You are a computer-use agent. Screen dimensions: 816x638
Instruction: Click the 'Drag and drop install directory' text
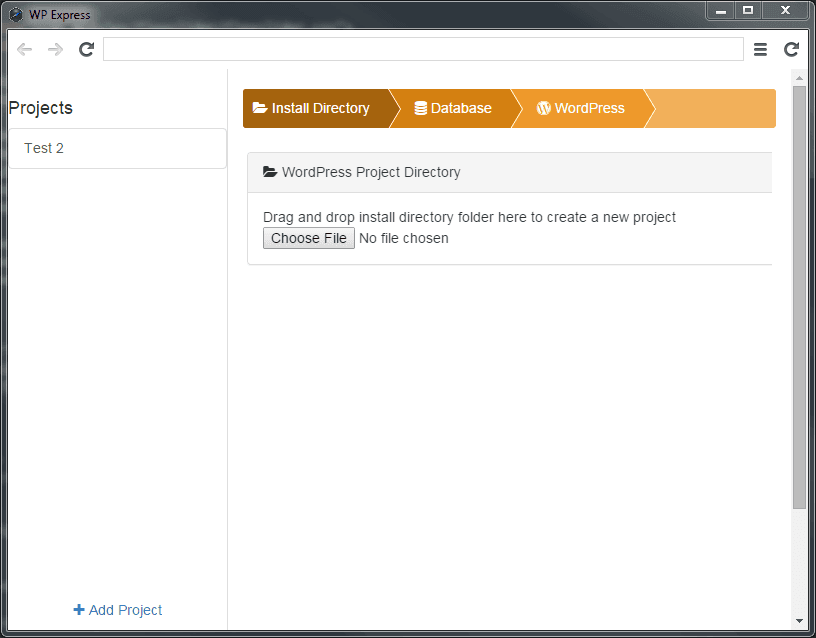pyautogui.click(x=469, y=217)
